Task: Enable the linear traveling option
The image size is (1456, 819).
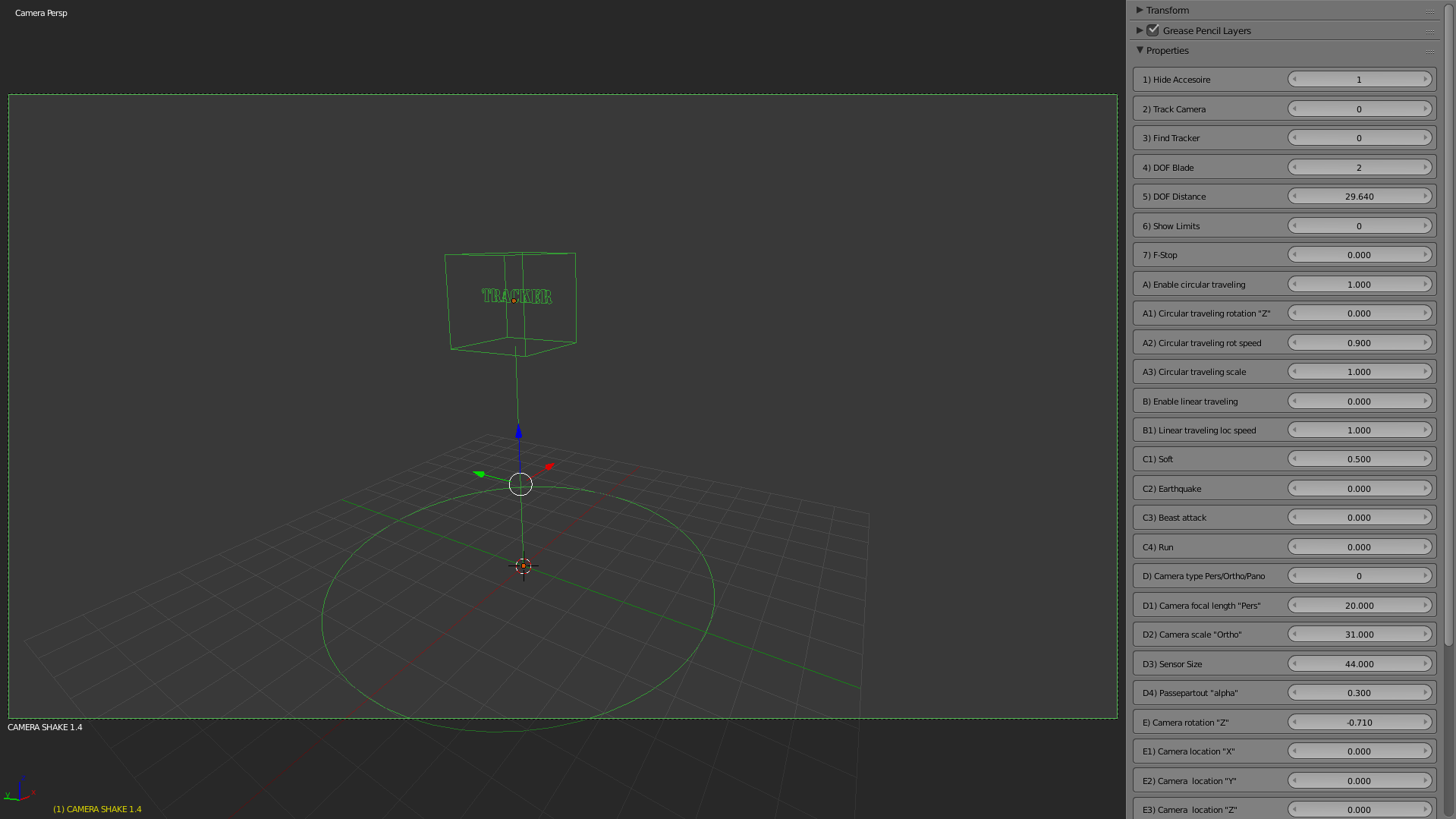Action: [1359, 401]
